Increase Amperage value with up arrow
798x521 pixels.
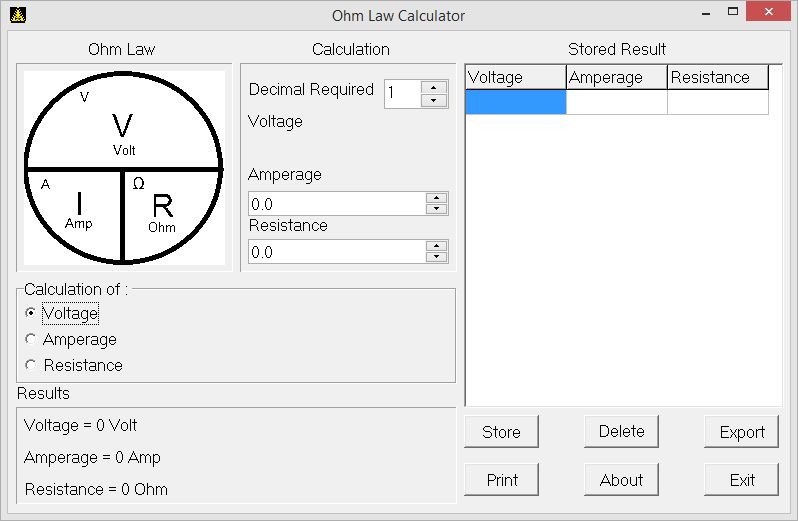pyautogui.click(x=436, y=198)
